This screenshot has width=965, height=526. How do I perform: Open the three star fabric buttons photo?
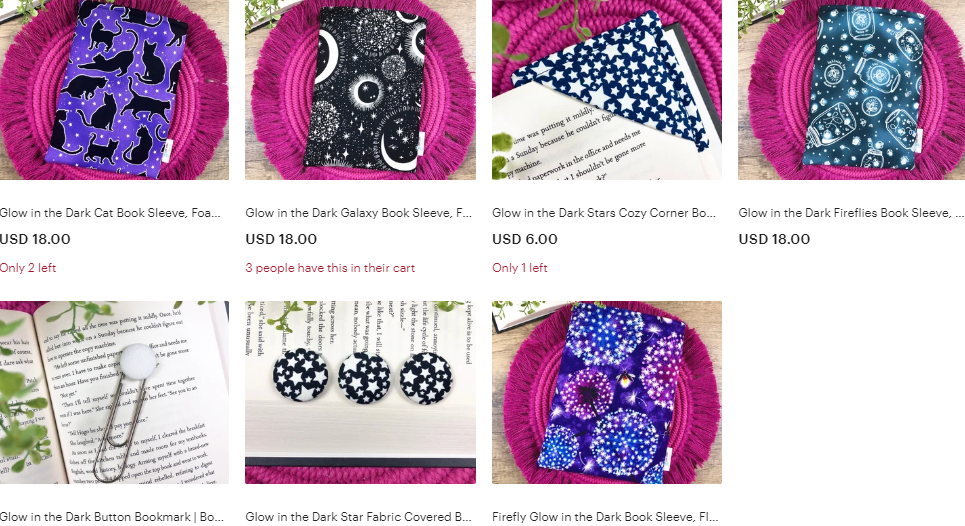coord(360,393)
